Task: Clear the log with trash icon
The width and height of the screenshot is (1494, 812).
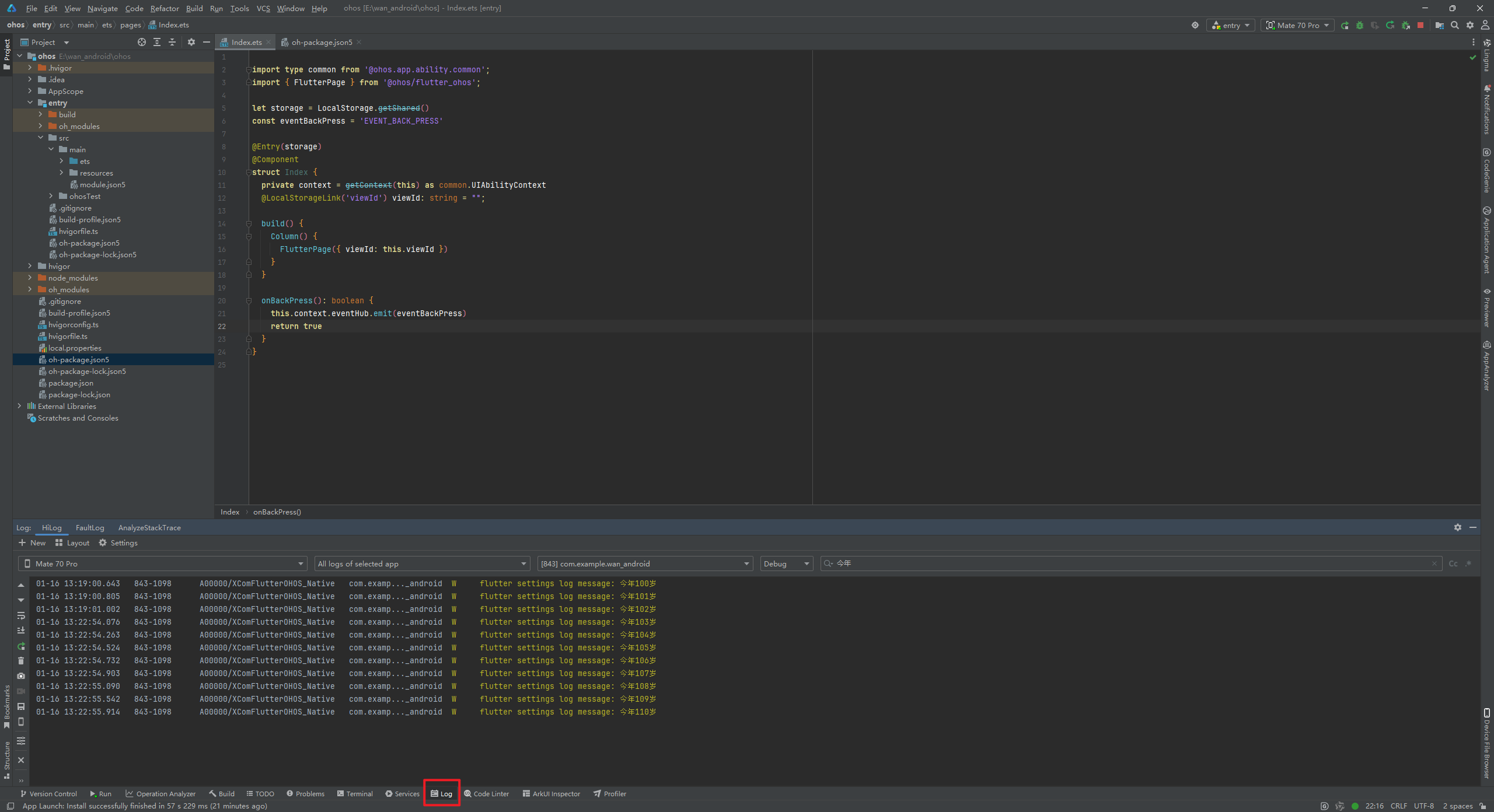Action: pyautogui.click(x=21, y=660)
